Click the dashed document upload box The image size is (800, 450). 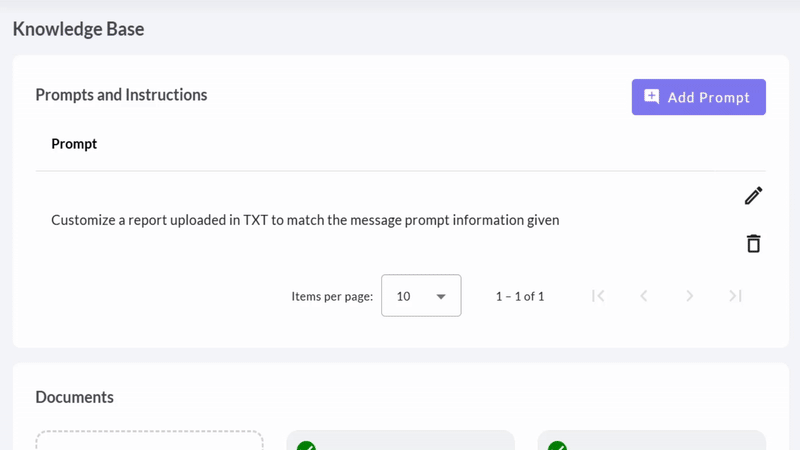(149, 440)
